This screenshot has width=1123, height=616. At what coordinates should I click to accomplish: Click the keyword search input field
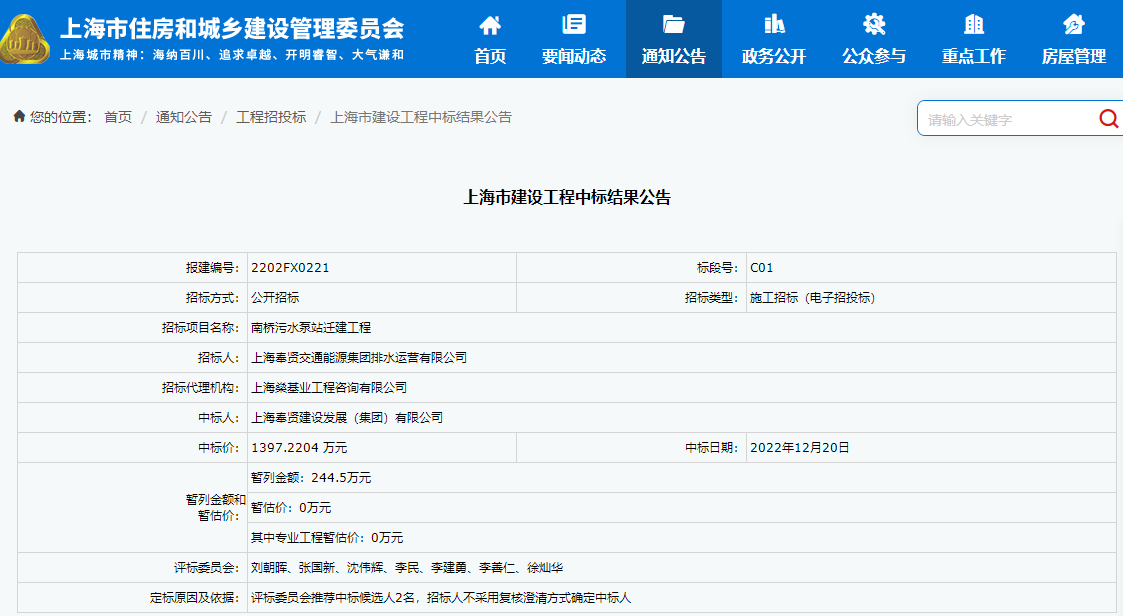[x=1005, y=119]
